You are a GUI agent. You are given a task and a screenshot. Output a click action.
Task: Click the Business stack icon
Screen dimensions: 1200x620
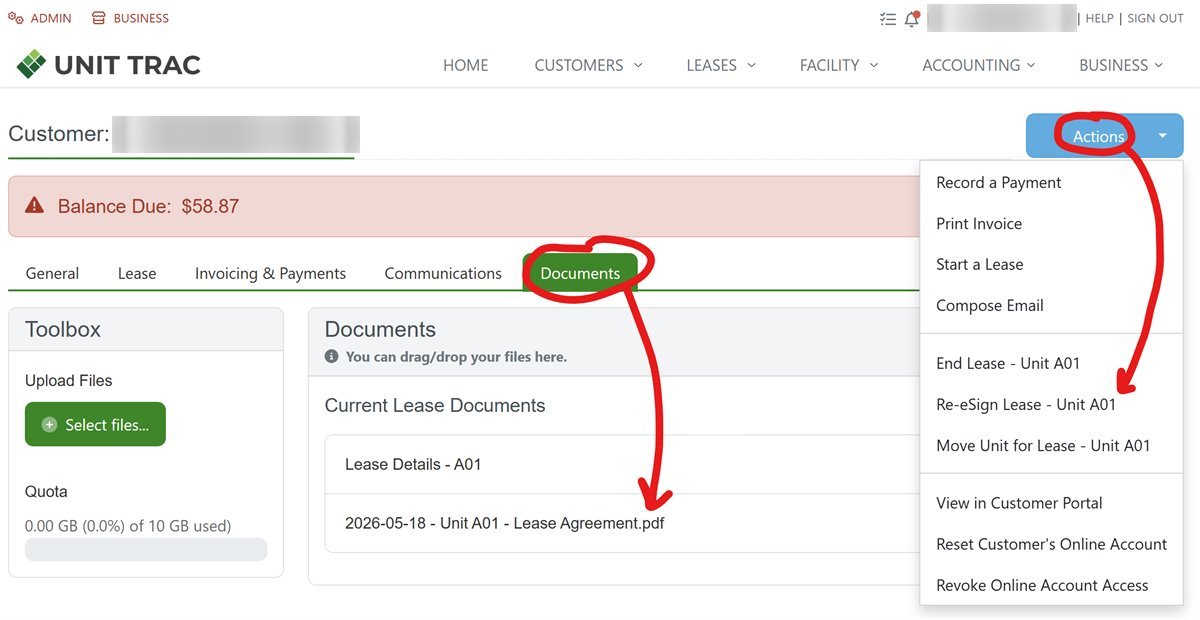click(x=98, y=18)
